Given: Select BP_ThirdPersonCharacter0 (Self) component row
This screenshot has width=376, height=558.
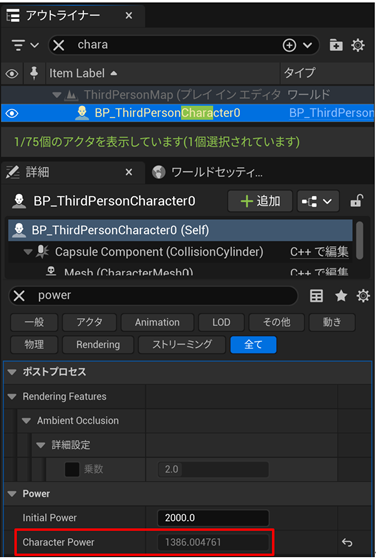Looking at the screenshot, I should pos(180,230).
